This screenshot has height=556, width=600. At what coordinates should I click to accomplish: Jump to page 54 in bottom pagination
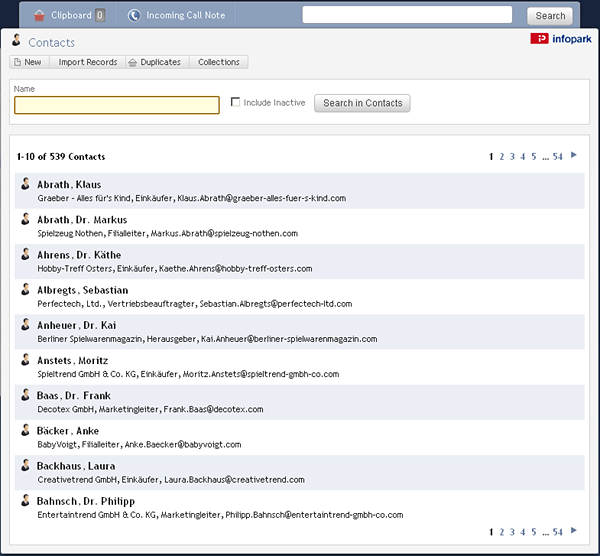pos(558,532)
